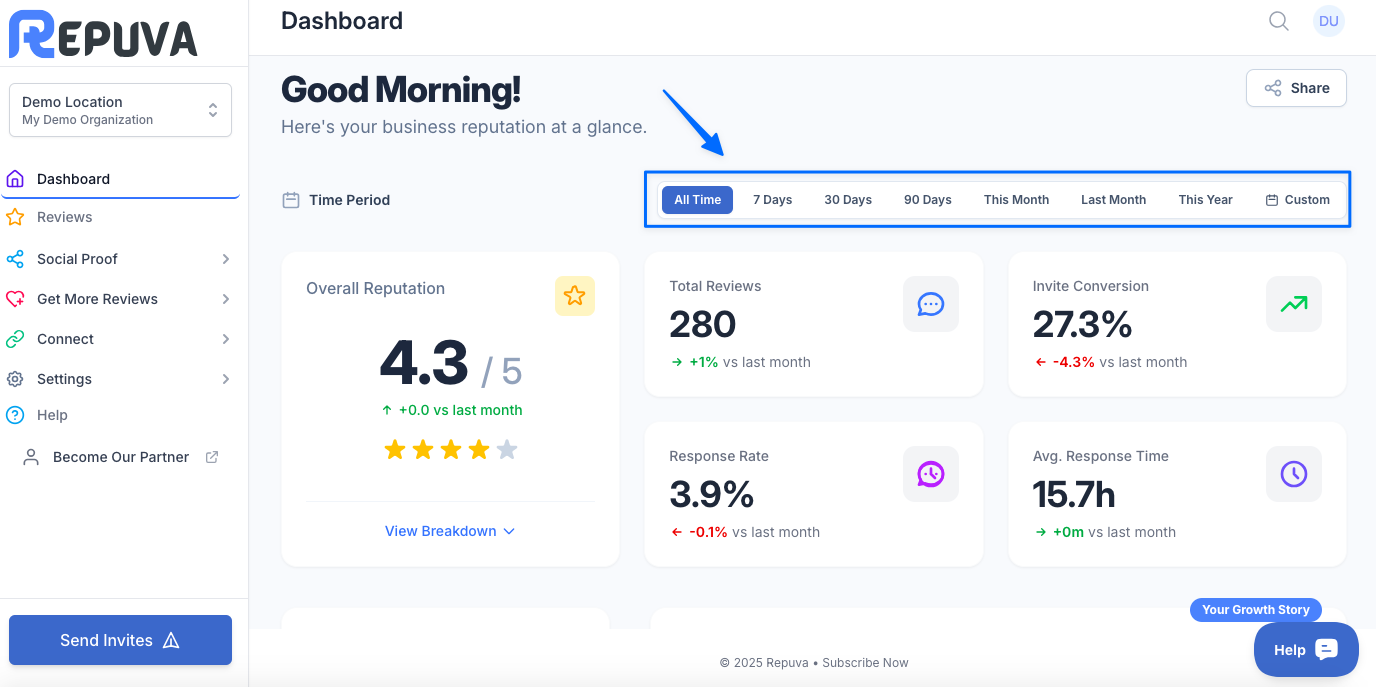Image resolution: width=1376 pixels, height=687 pixels.
Task: Select the 30 Days time period
Action: point(847,200)
